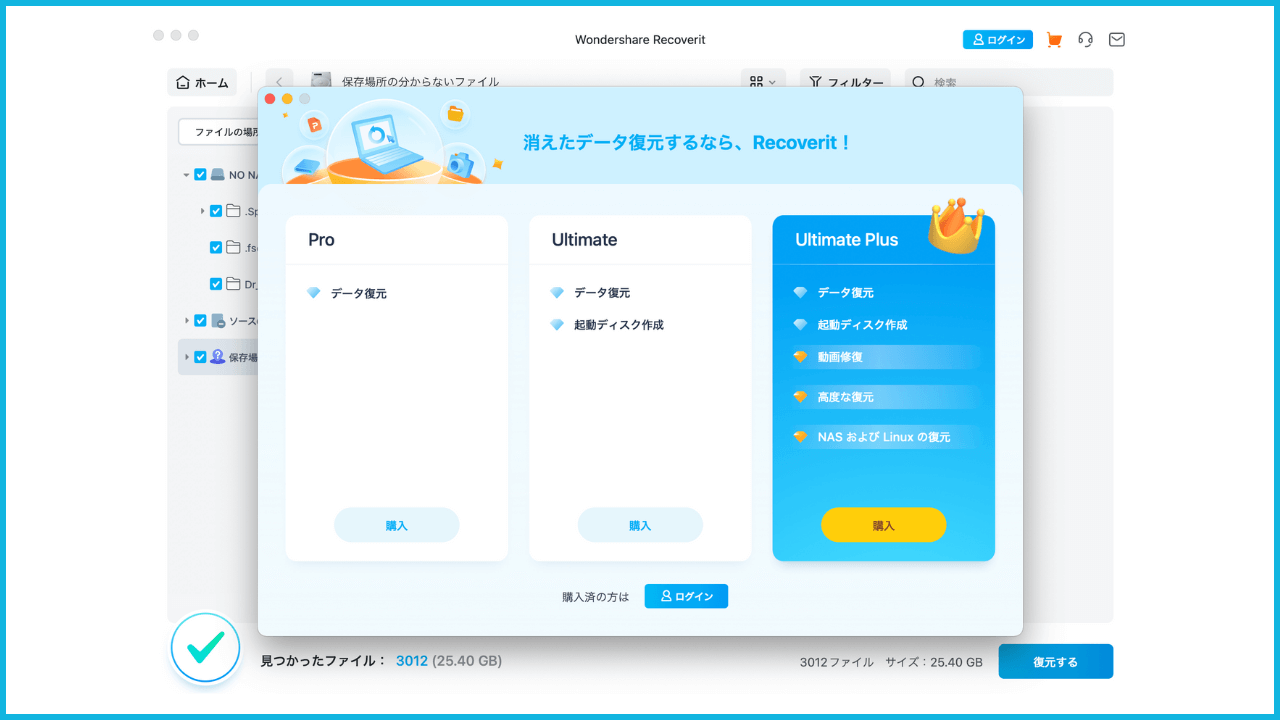The image size is (1280, 720).
Task: Click NAS および Linux の復元 feature
Action: (x=884, y=437)
